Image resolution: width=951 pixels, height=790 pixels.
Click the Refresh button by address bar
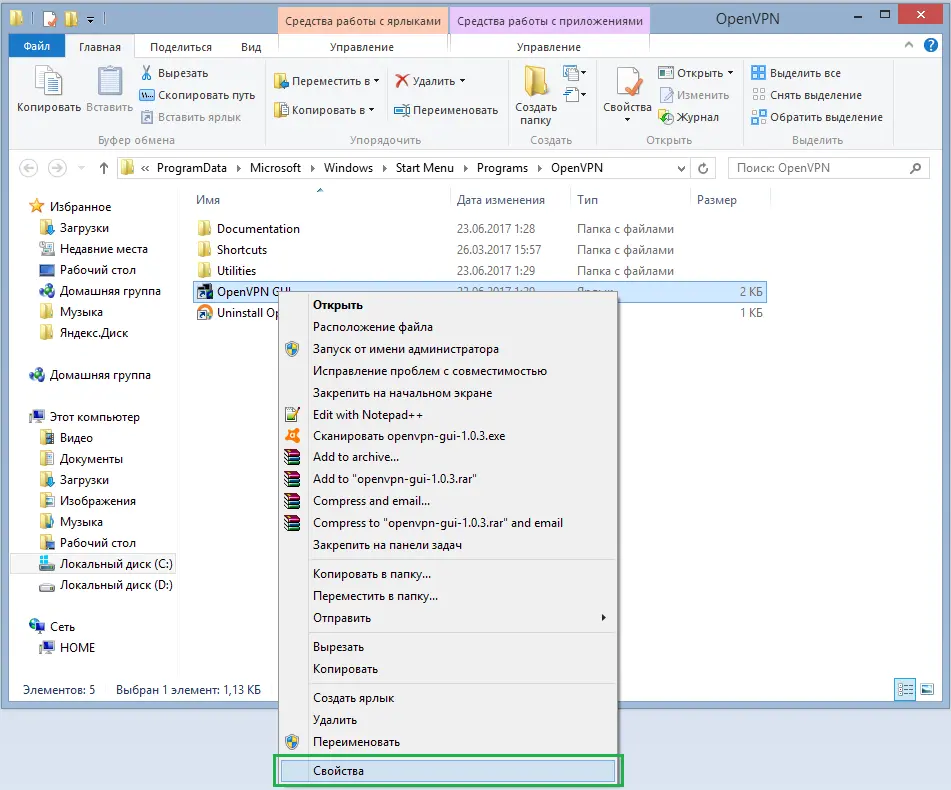pos(703,168)
